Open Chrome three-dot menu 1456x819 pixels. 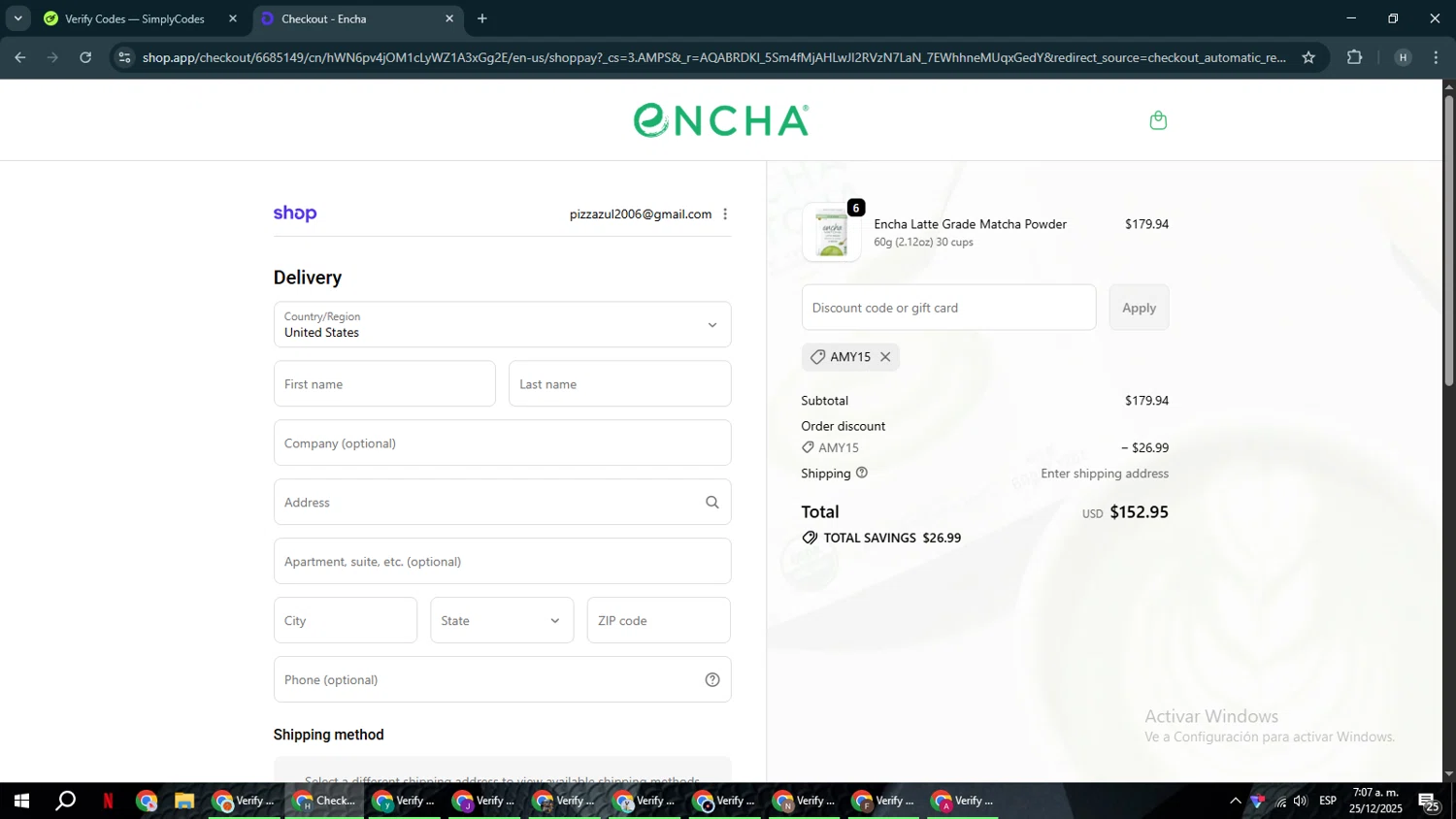(x=1436, y=57)
